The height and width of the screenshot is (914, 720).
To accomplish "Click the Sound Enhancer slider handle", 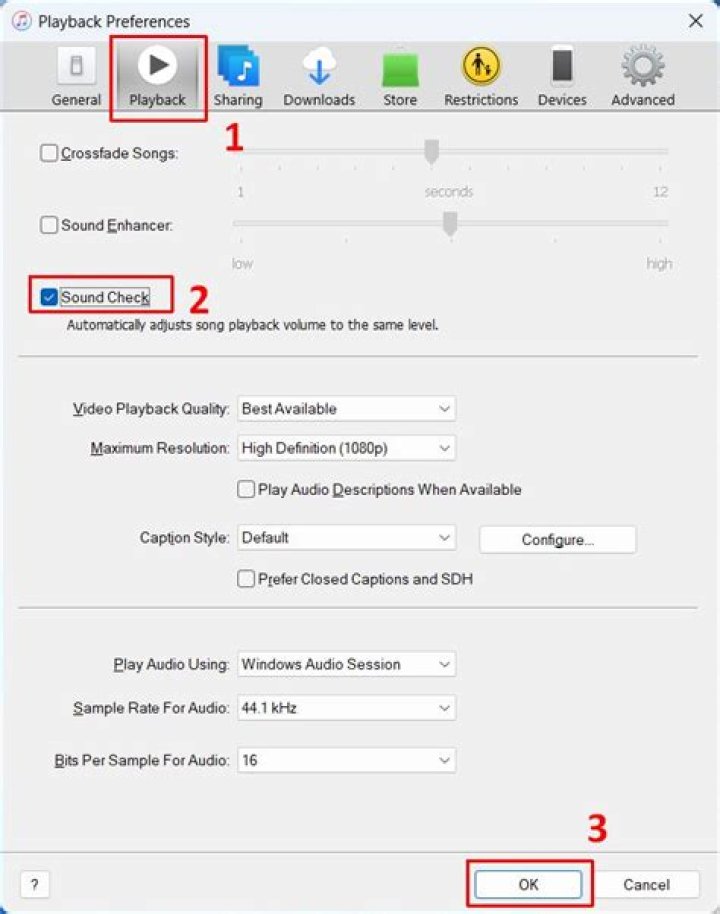I will [450, 224].
